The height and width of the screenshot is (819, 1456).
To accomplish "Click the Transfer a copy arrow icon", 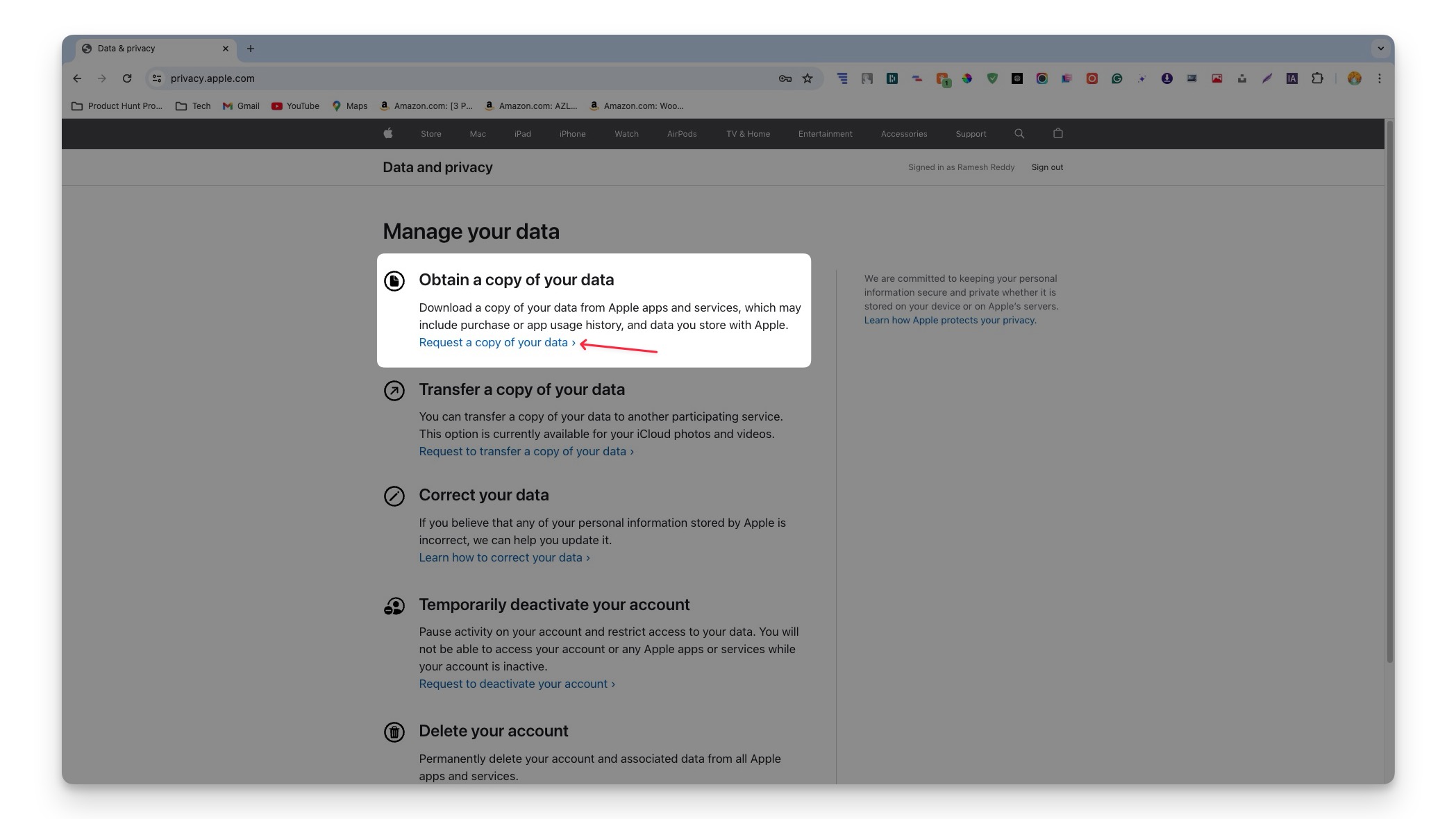I will point(394,391).
